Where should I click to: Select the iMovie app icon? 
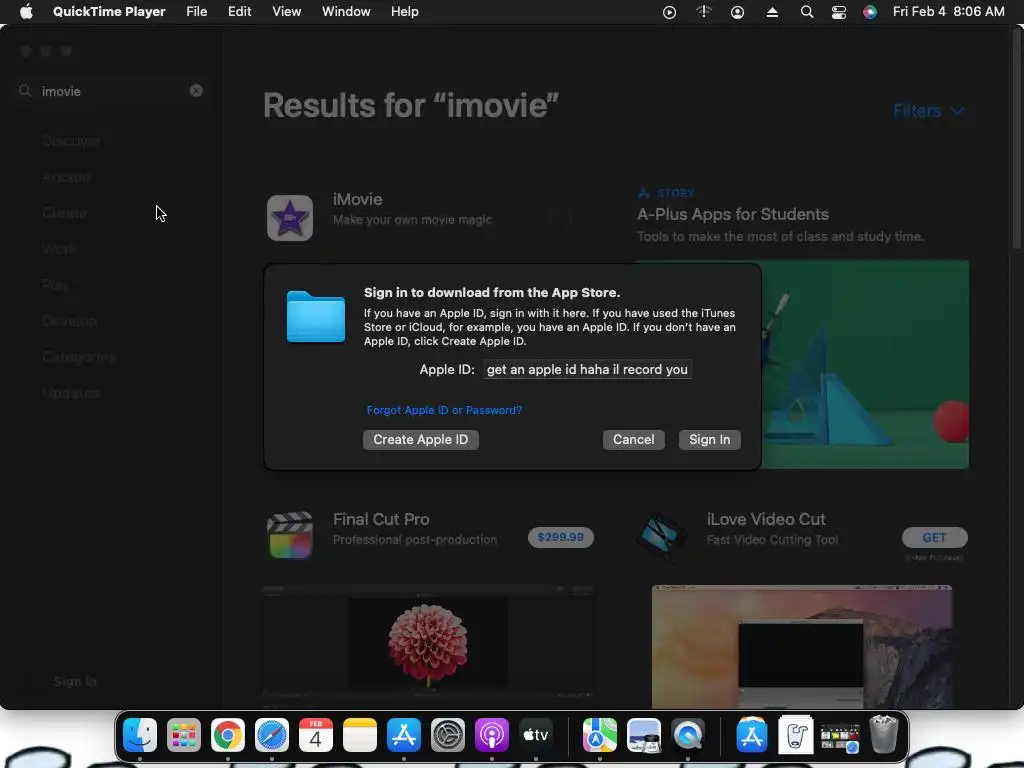tap(290, 218)
